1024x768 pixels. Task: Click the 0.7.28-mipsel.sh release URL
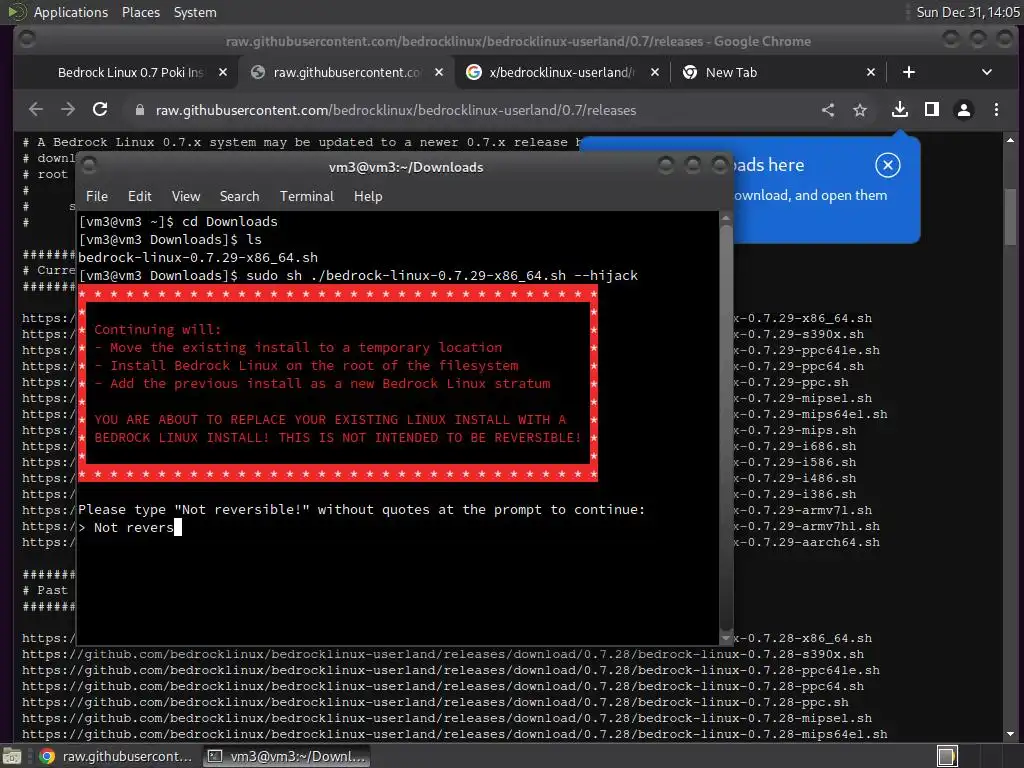(447, 718)
